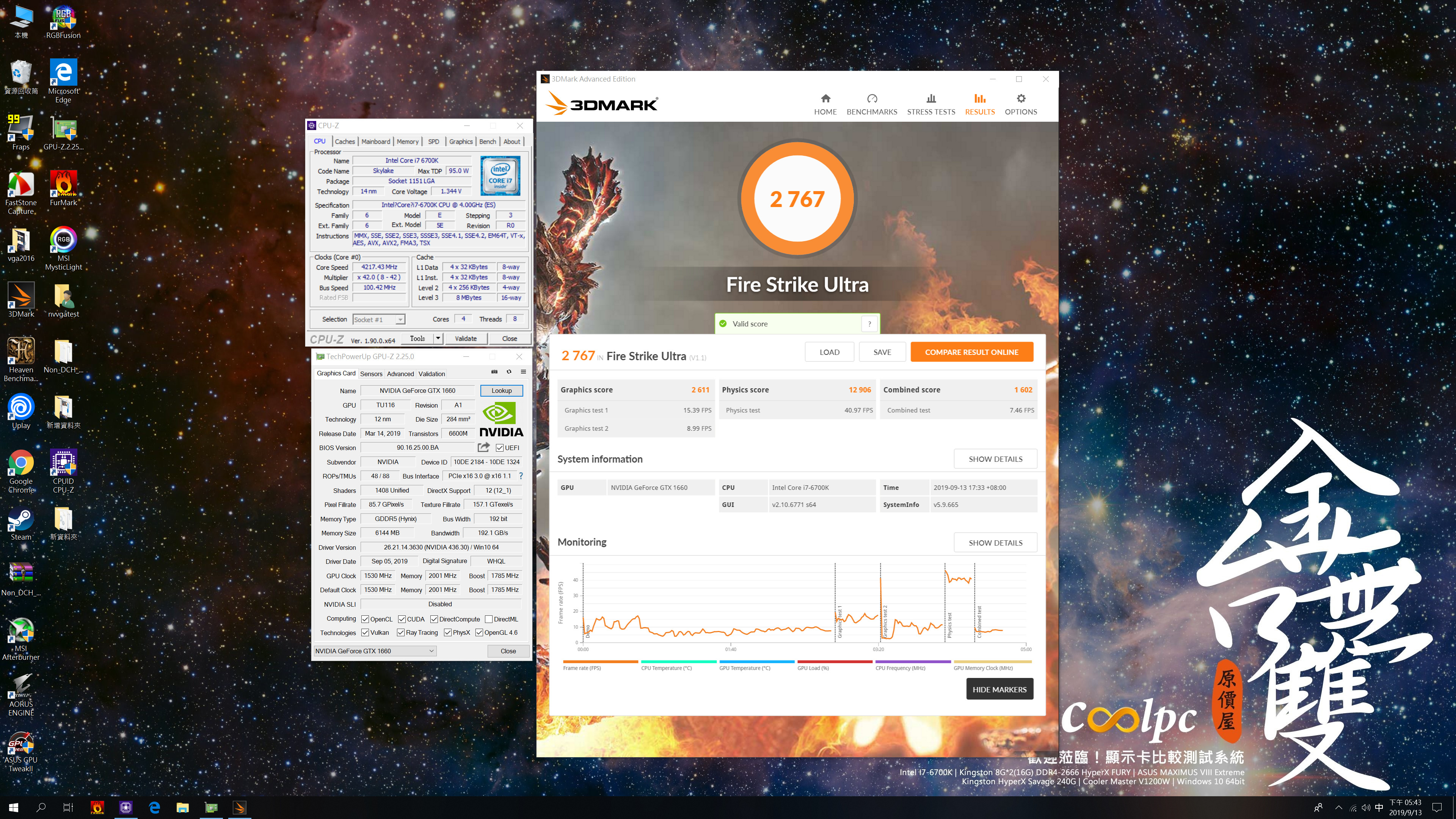Open the GPU-Z 2.25 desktop shortcut
The width and height of the screenshot is (1456, 819).
(x=63, y=133)
